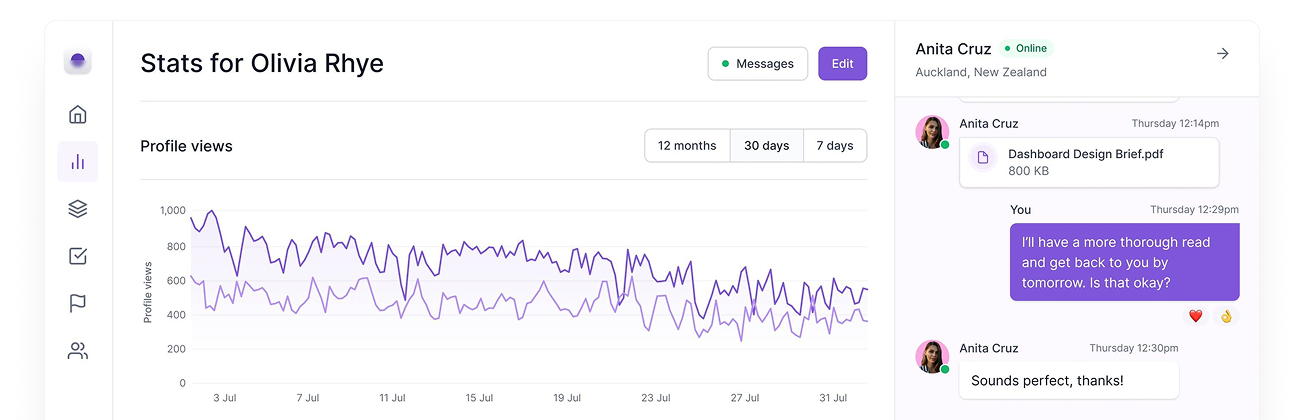Click the flag icon in sidebar
Image resolution: width=1304 pixels, height=420 pixels.
pos(78,303)
